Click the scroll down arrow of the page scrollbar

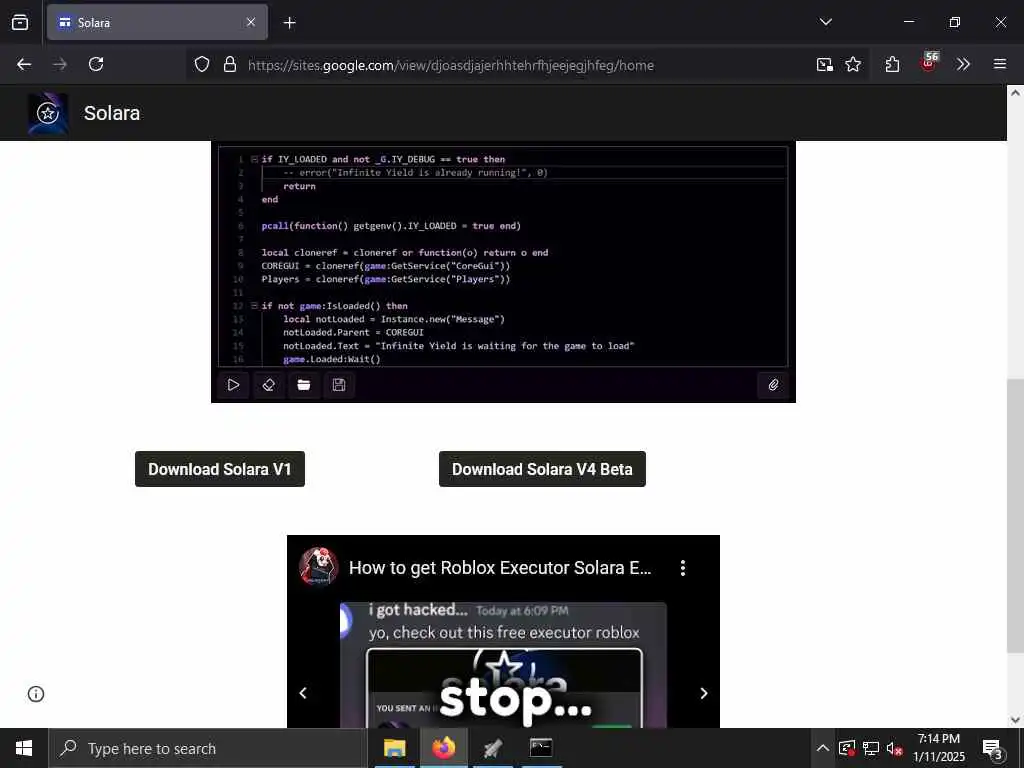pos(1015,720)
